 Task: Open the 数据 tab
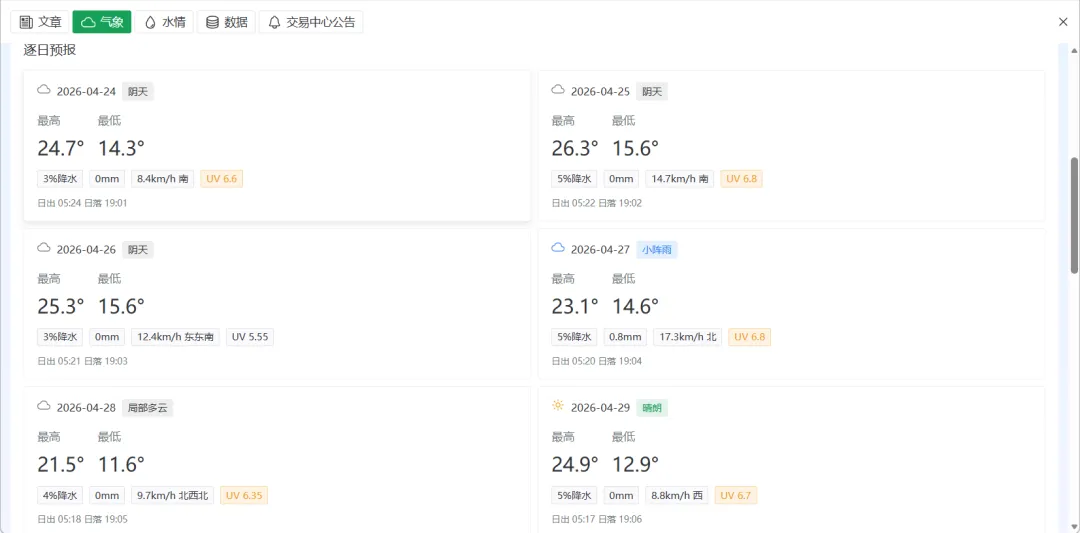coord(226,22)
